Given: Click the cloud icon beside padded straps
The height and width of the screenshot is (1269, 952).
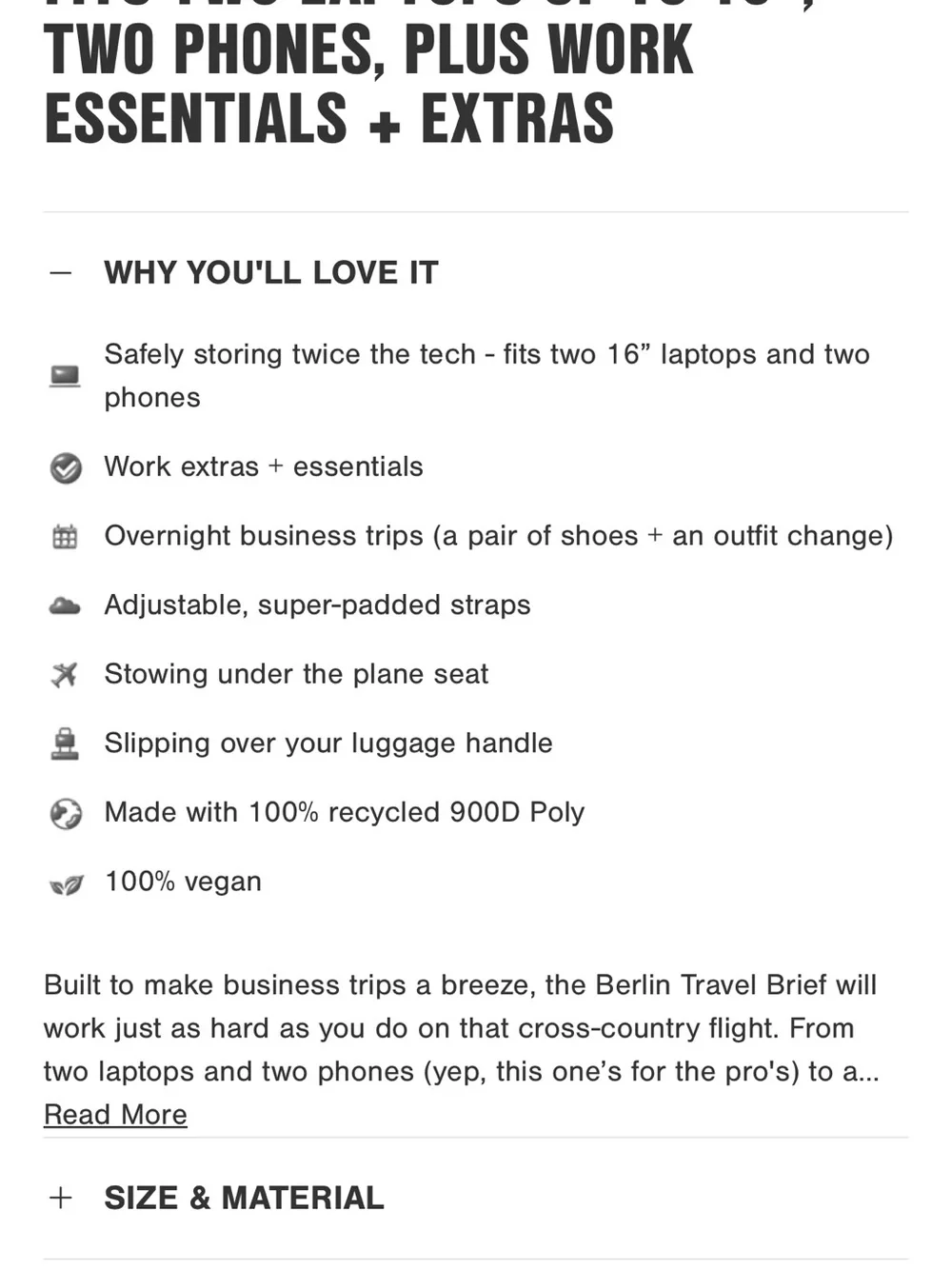Looking at the screenshot, I should [65, 605].
